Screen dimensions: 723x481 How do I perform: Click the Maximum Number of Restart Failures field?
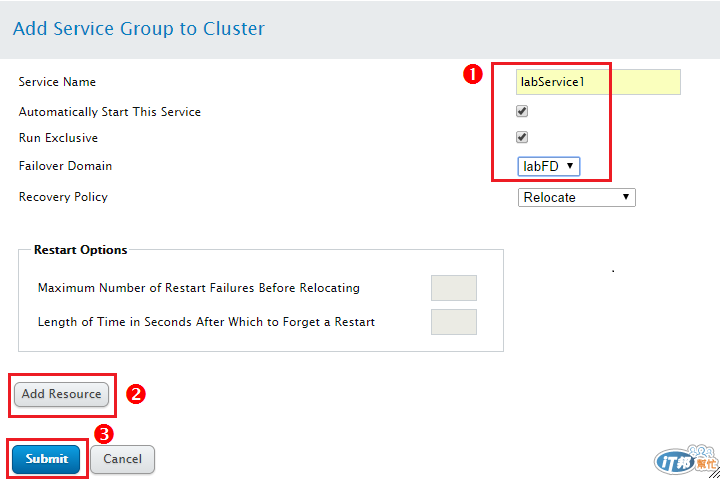453,288
